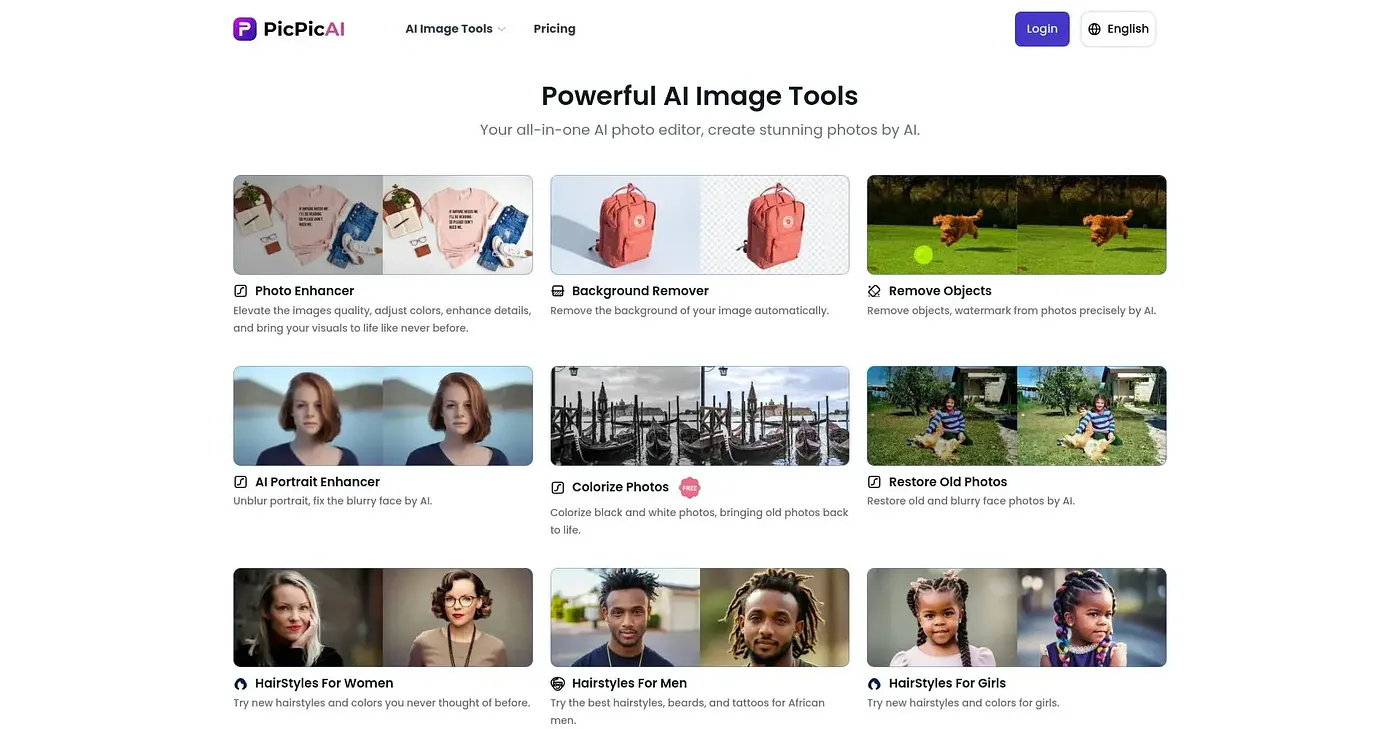The height and width of the screenshot is (729, 1400).
Task: Click the old photo child with dog preview
Action: tap(1017, 416)
